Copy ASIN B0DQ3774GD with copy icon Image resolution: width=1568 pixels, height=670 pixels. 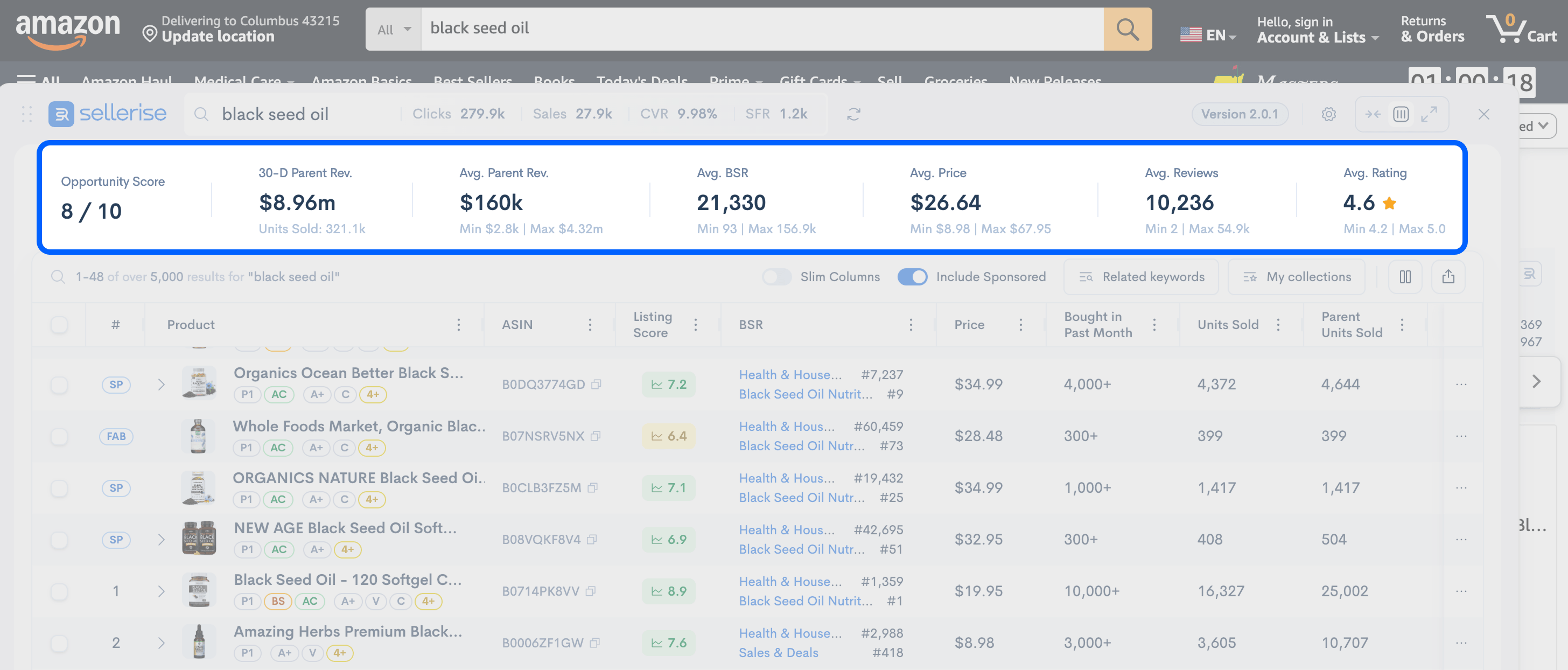[597, 385]
